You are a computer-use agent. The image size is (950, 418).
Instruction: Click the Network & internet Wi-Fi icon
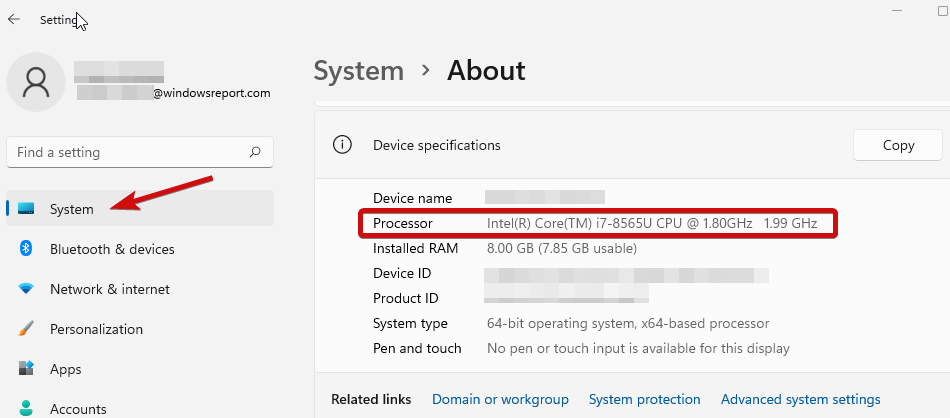(x=27, y=289)
